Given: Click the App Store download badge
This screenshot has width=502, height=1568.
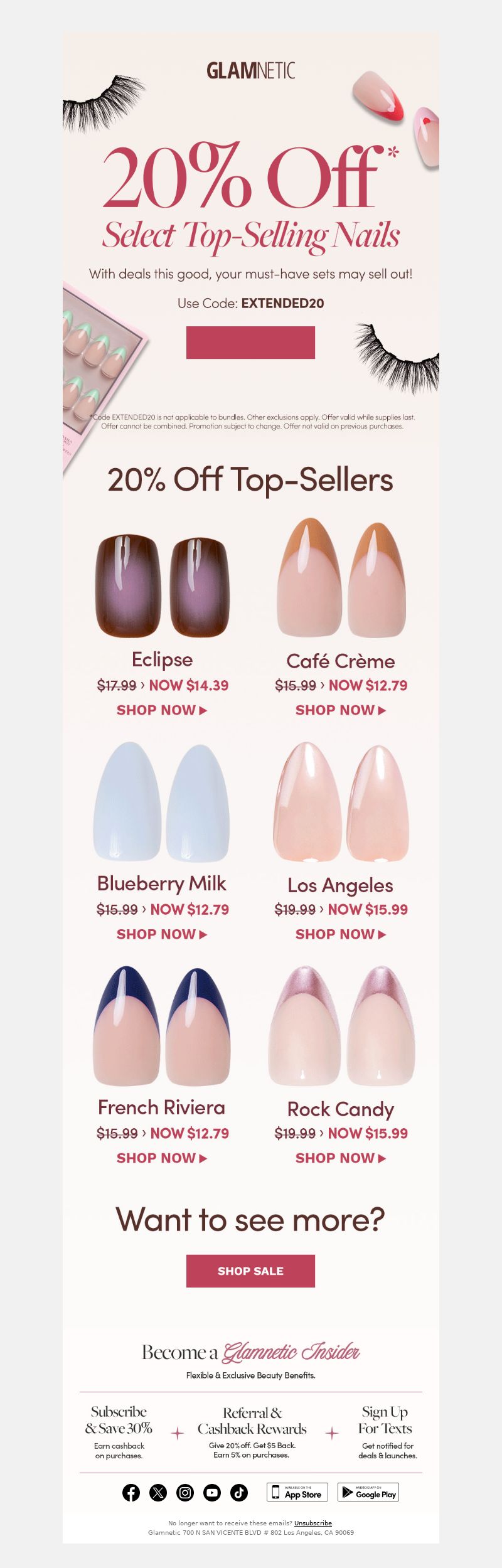Looking at the screenshot, I should pyautogui.click(x=298, y=1492).
